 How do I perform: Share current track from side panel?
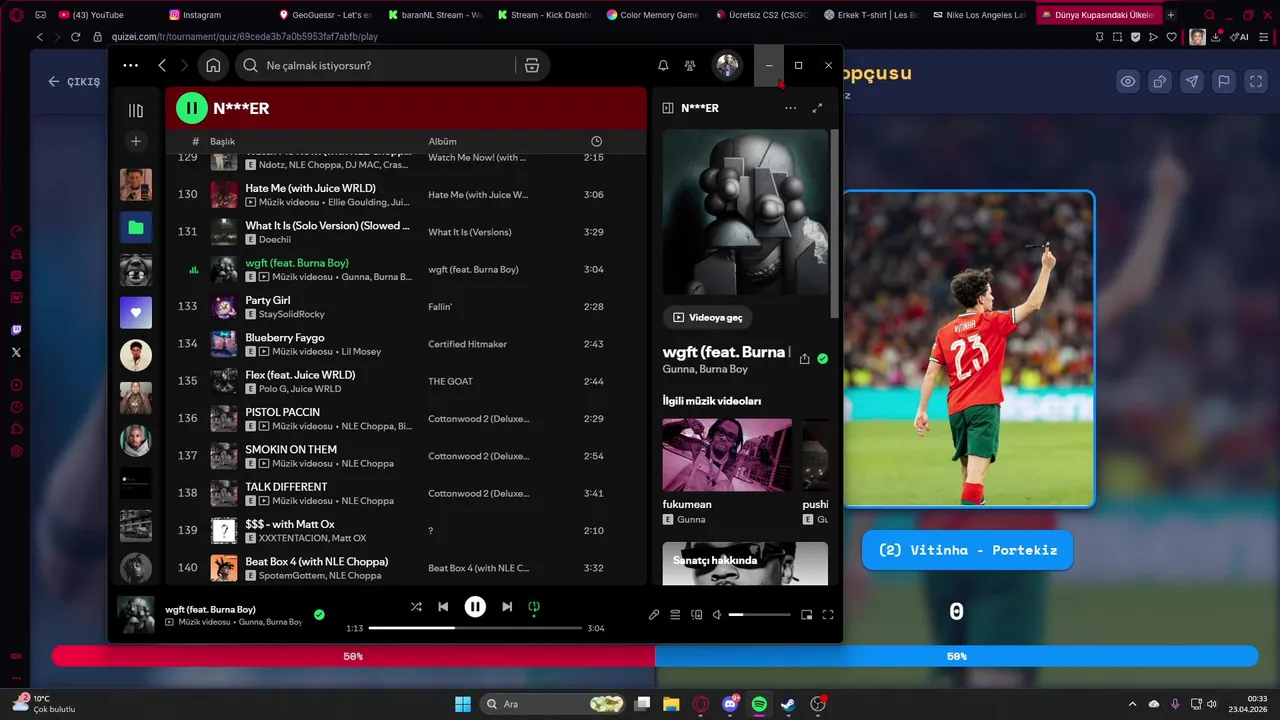point(804,359)
